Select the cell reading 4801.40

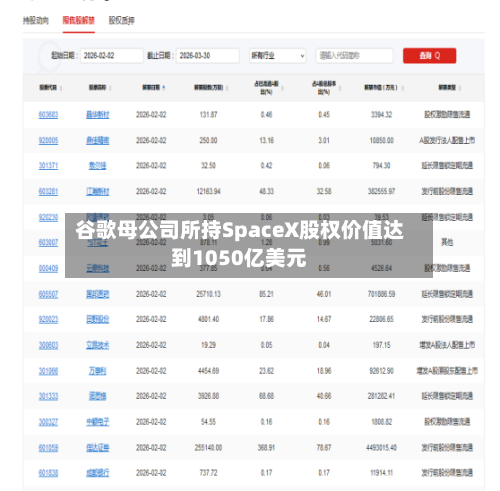(208, 320)
